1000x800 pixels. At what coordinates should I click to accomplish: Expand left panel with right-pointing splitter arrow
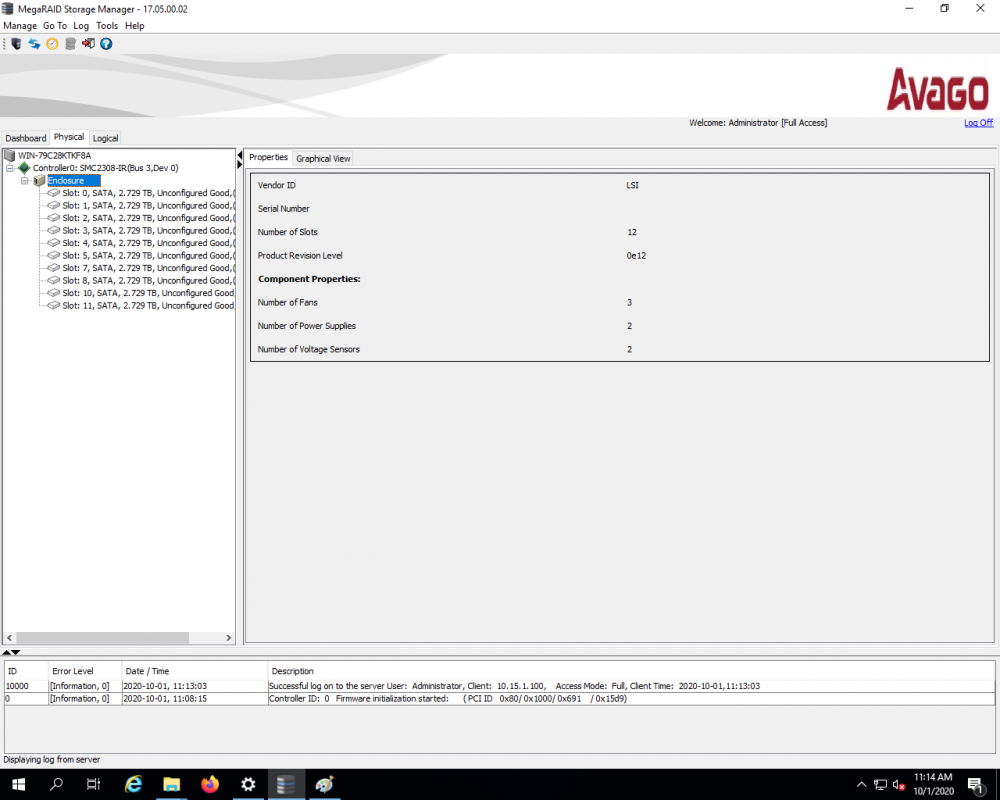point(240,165)
